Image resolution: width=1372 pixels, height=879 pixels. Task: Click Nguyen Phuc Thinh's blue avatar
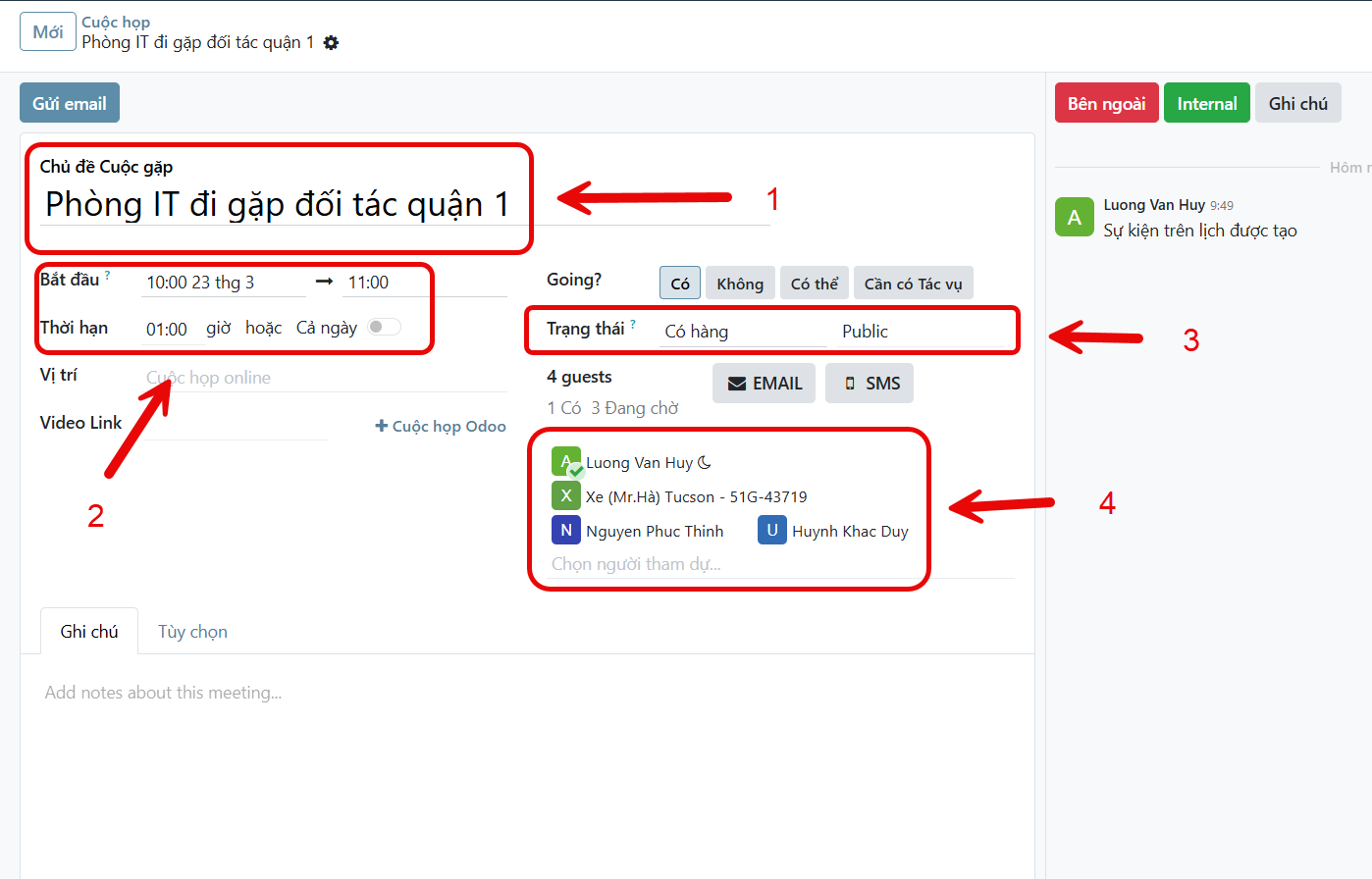[x=566, y=531]
